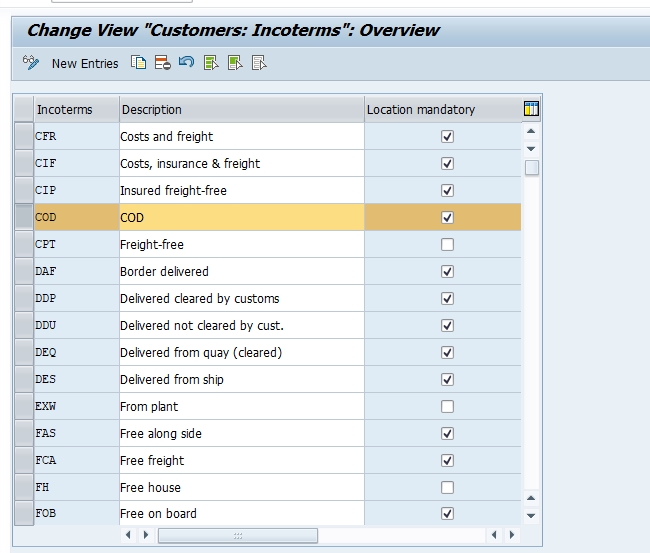The height and width of the screenshot is (553, 650).
Task: Click the 'Delivered cleared by customs' description
Action: point(242,298)
